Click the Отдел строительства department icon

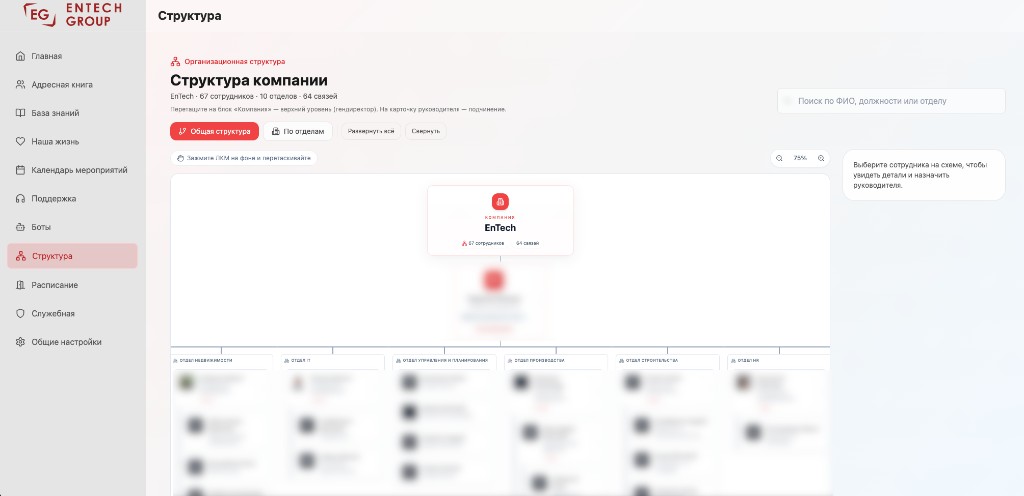pyautogui.click(x=621, y=360)
